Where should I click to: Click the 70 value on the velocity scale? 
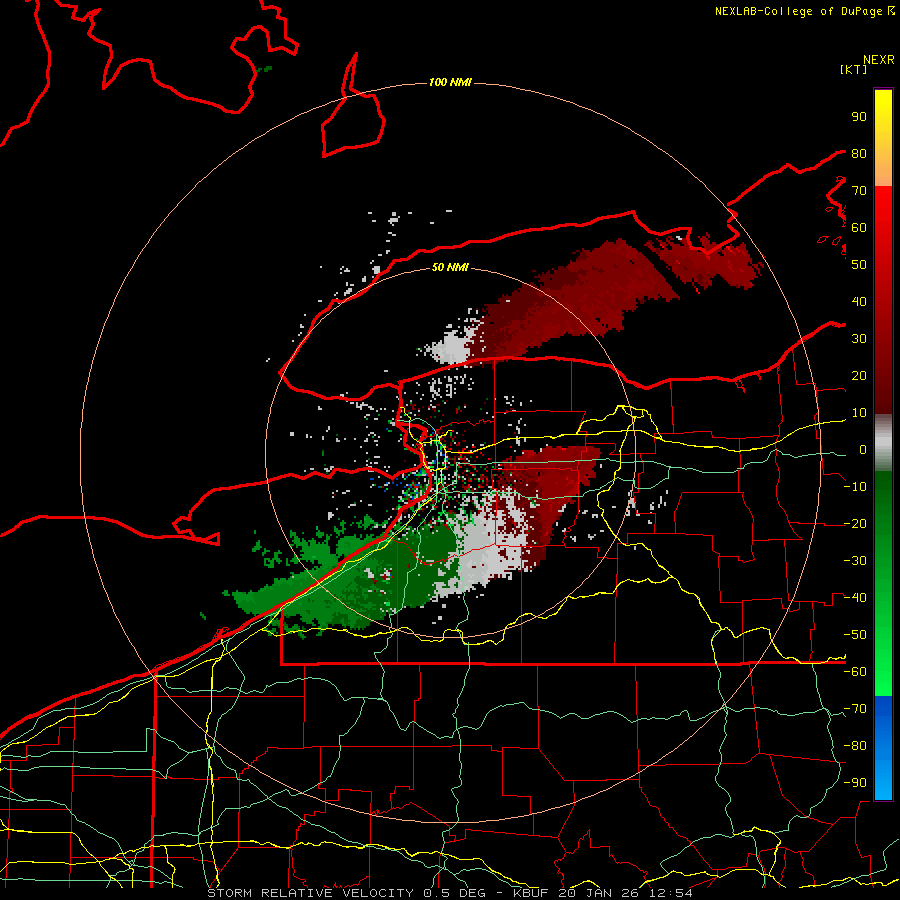pyautogui.click(x=859, y=191)
